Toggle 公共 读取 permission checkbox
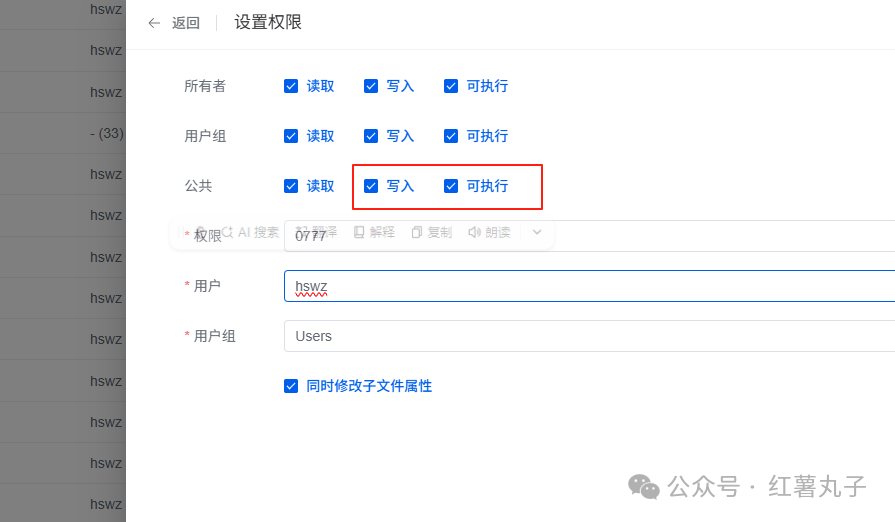The width and height of the screenshot is (895, 522). [291, 186]
